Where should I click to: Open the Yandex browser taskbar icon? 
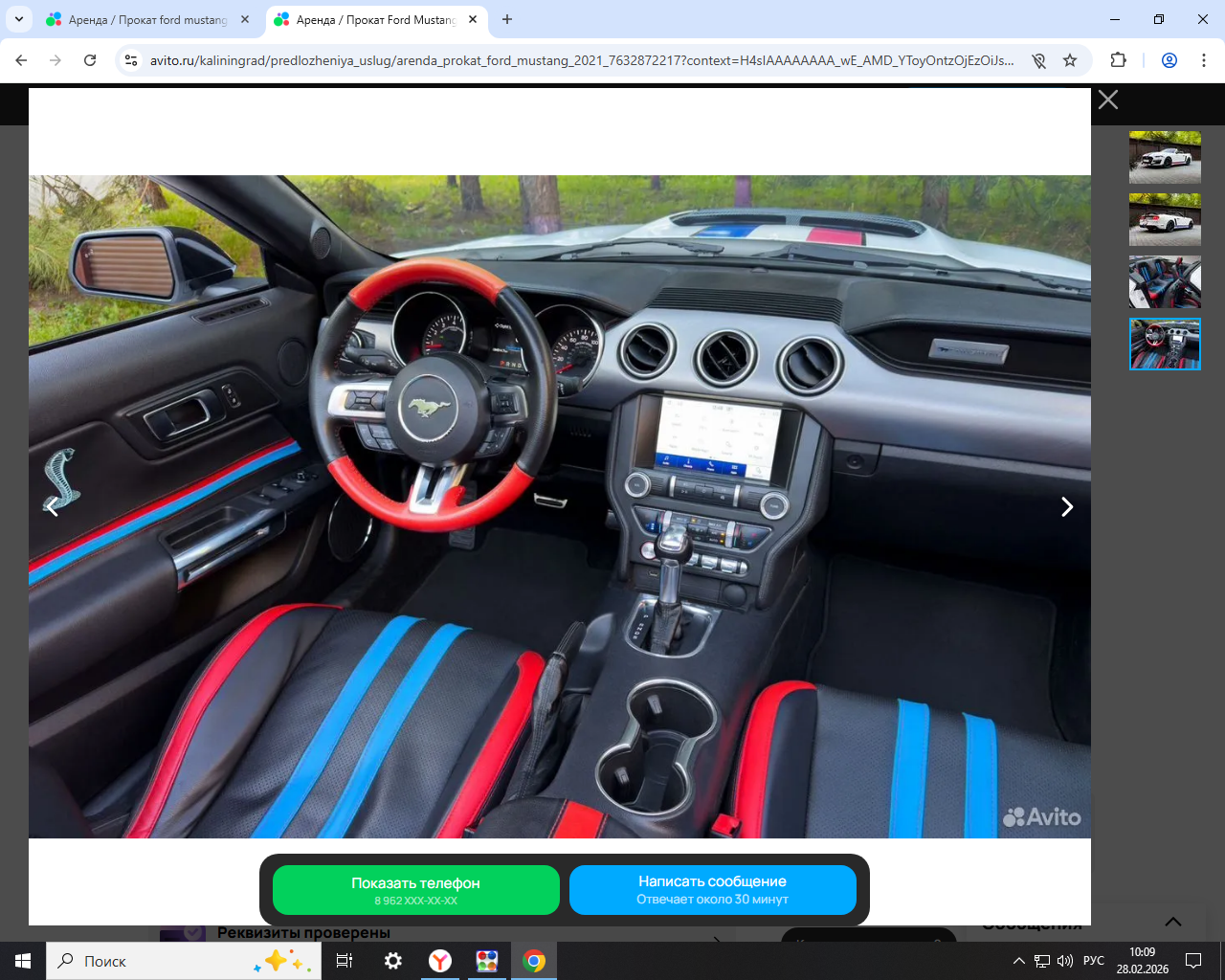point(440,961)
